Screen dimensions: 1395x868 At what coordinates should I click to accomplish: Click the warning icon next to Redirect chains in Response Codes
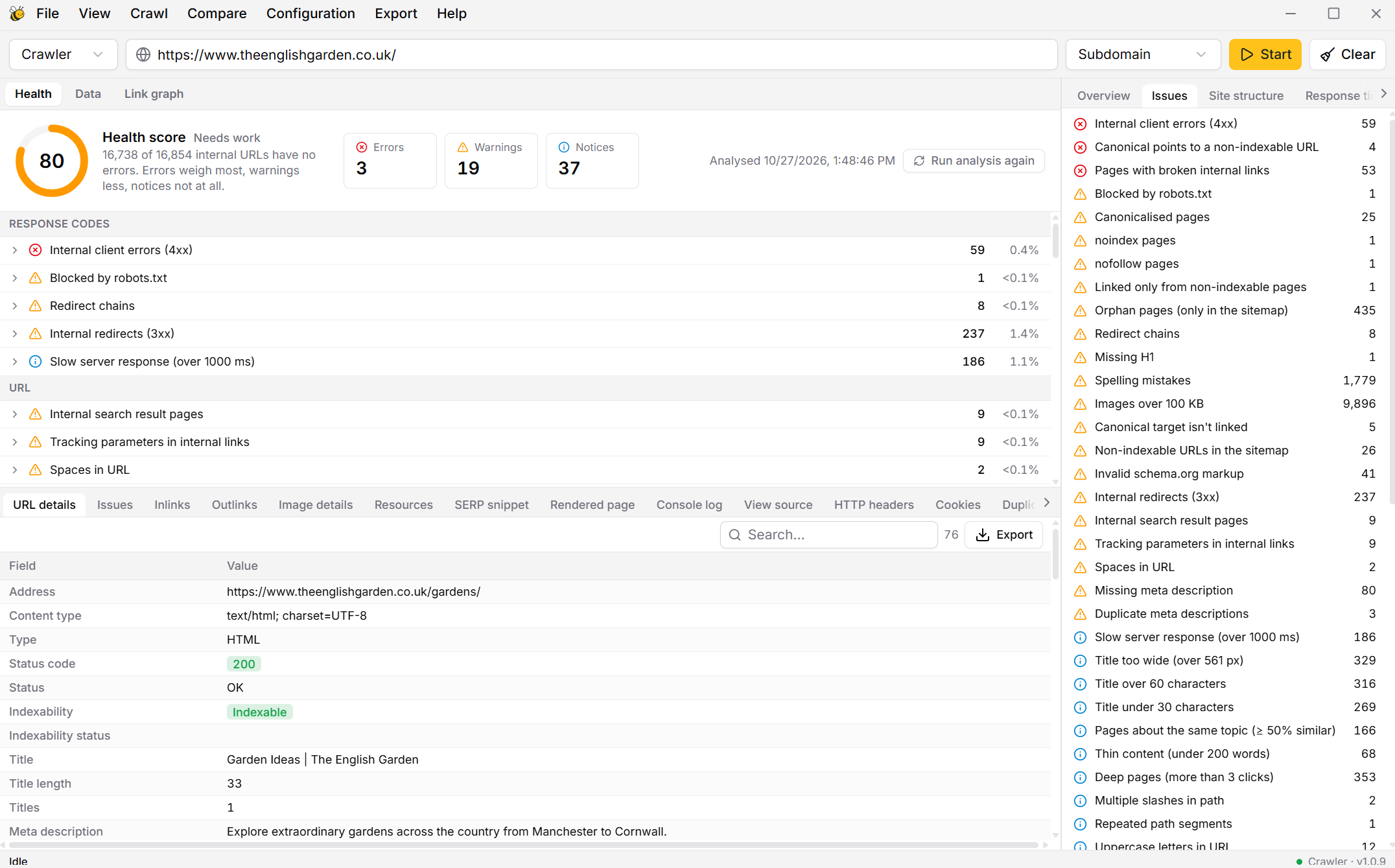tap(36, 306)
